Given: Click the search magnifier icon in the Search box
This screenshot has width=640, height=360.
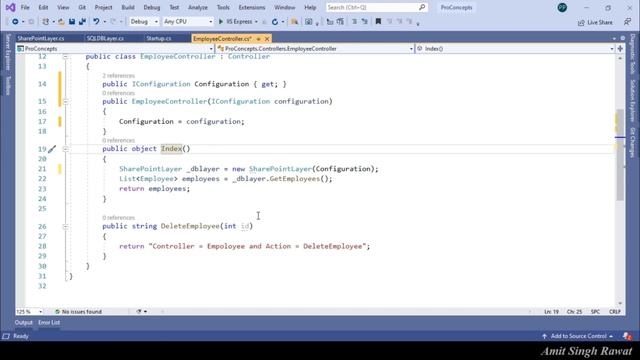Looking at the screenshot, I should pos(422,7).
